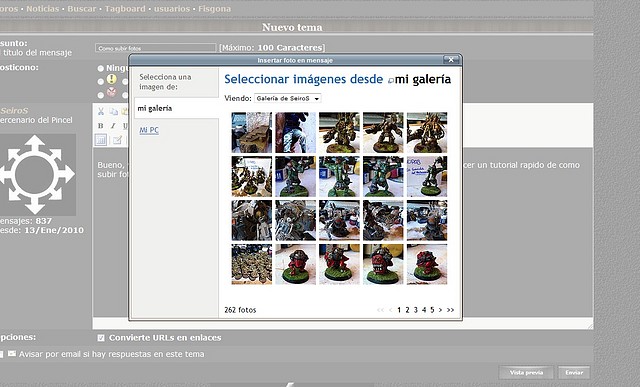Select radio button next to red posticon
The width and height of the screenshot is (640, 387).
(101, 95)
